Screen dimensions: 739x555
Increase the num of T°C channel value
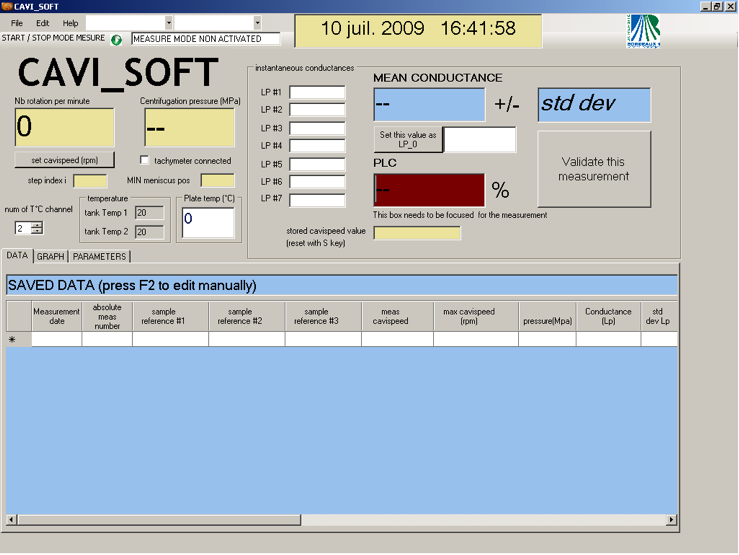[37, 225]
